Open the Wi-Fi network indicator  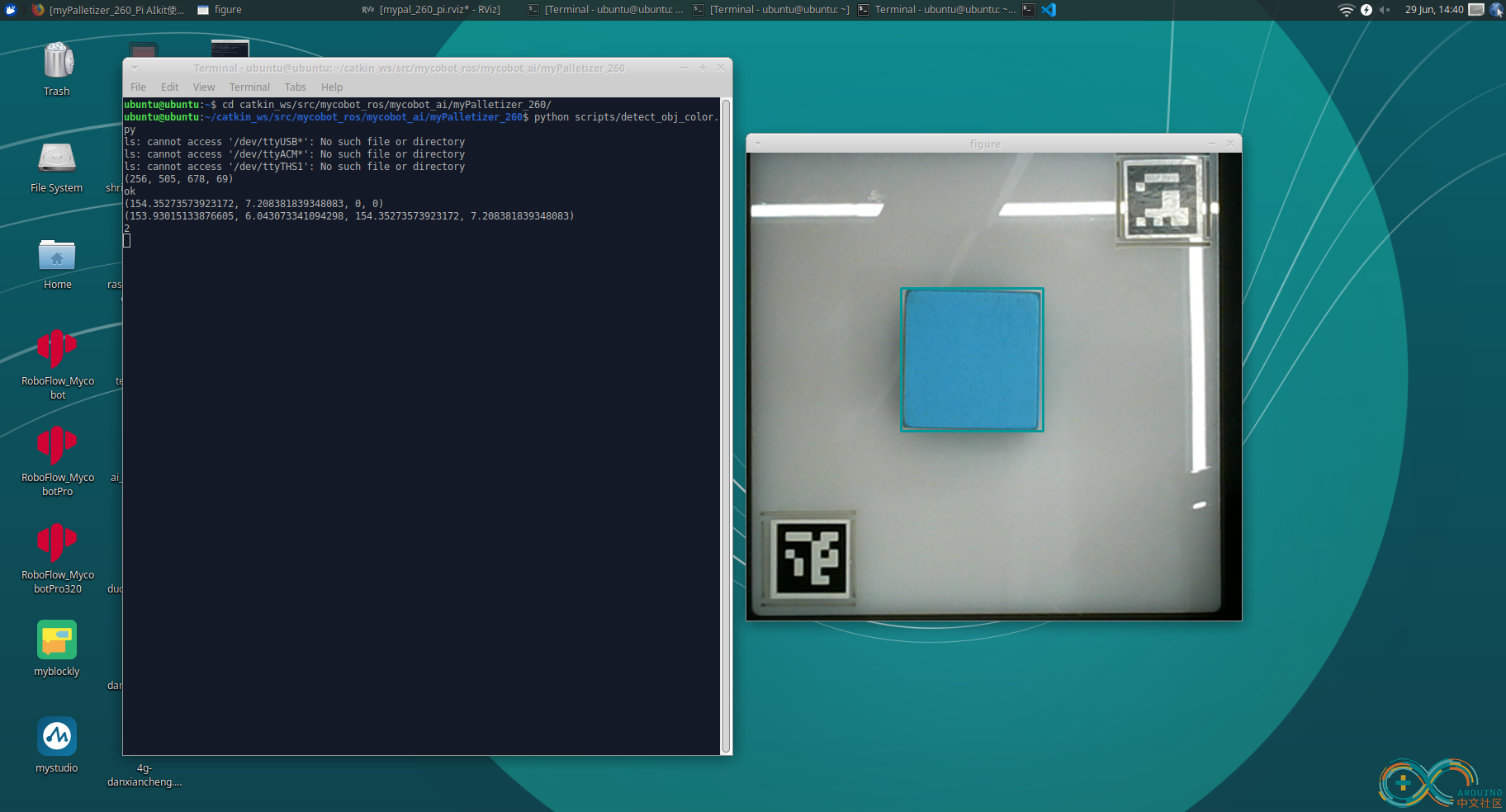tap(1346, 10)
